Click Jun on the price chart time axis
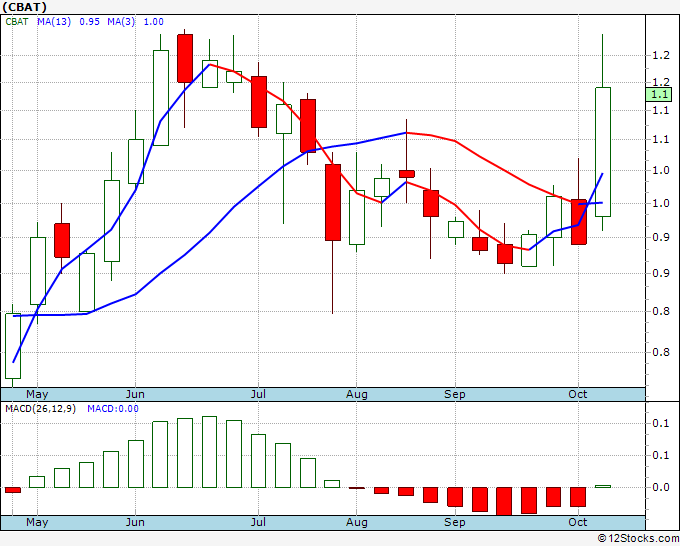Image resolution: width=680 pixels, height=546 pixels. (135, 394)
